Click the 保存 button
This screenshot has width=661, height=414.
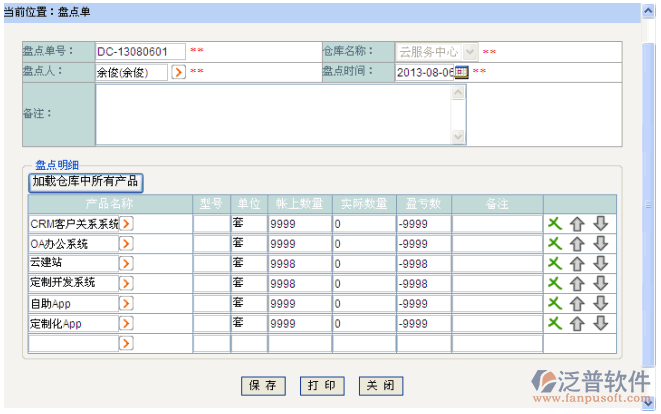click(x=265, y=385)
